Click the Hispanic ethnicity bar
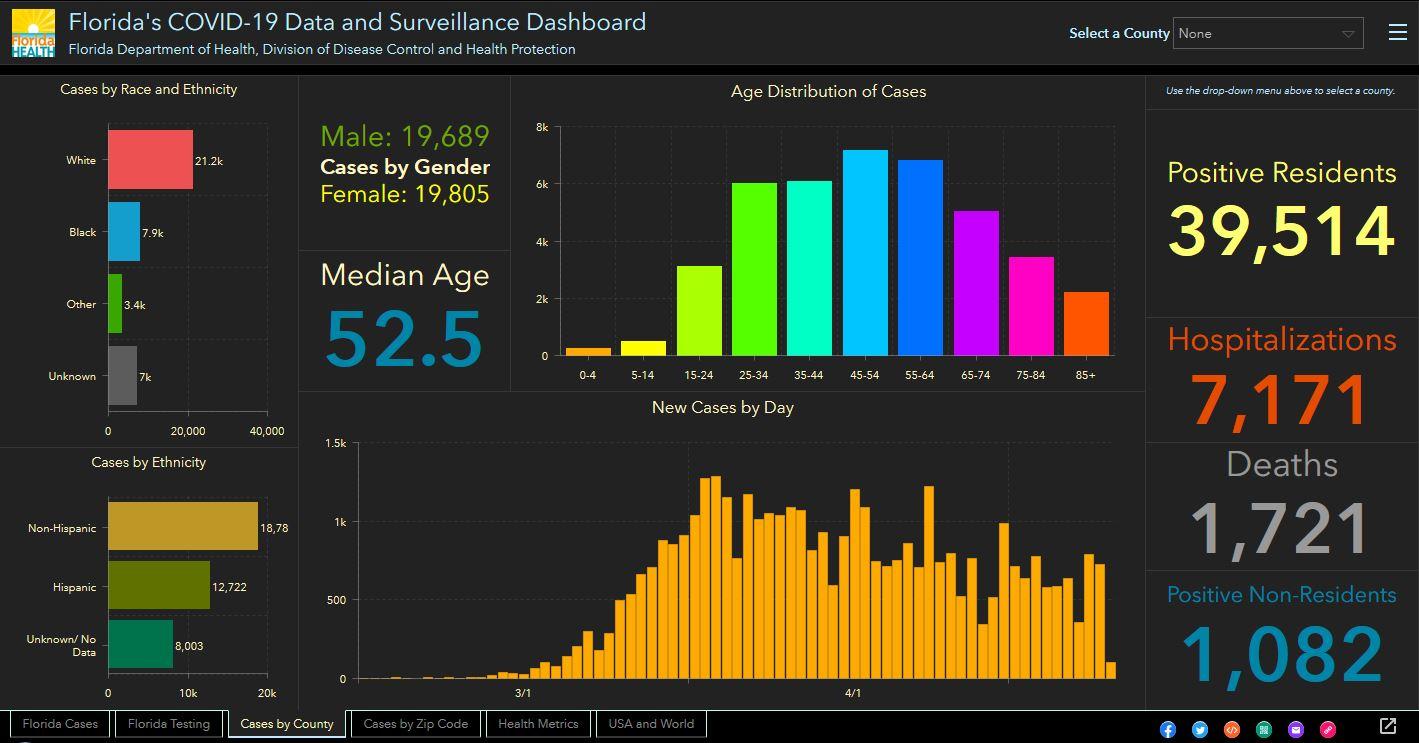This screenshot has height=743, width=1419. click(x=158, y=586)
